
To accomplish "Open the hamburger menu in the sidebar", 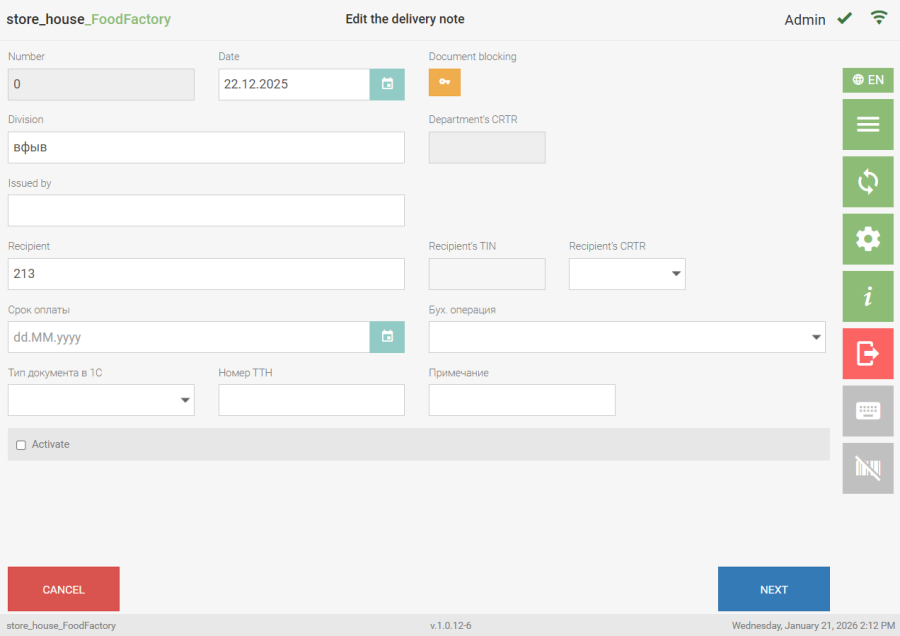I will click(x=867, y=125).
